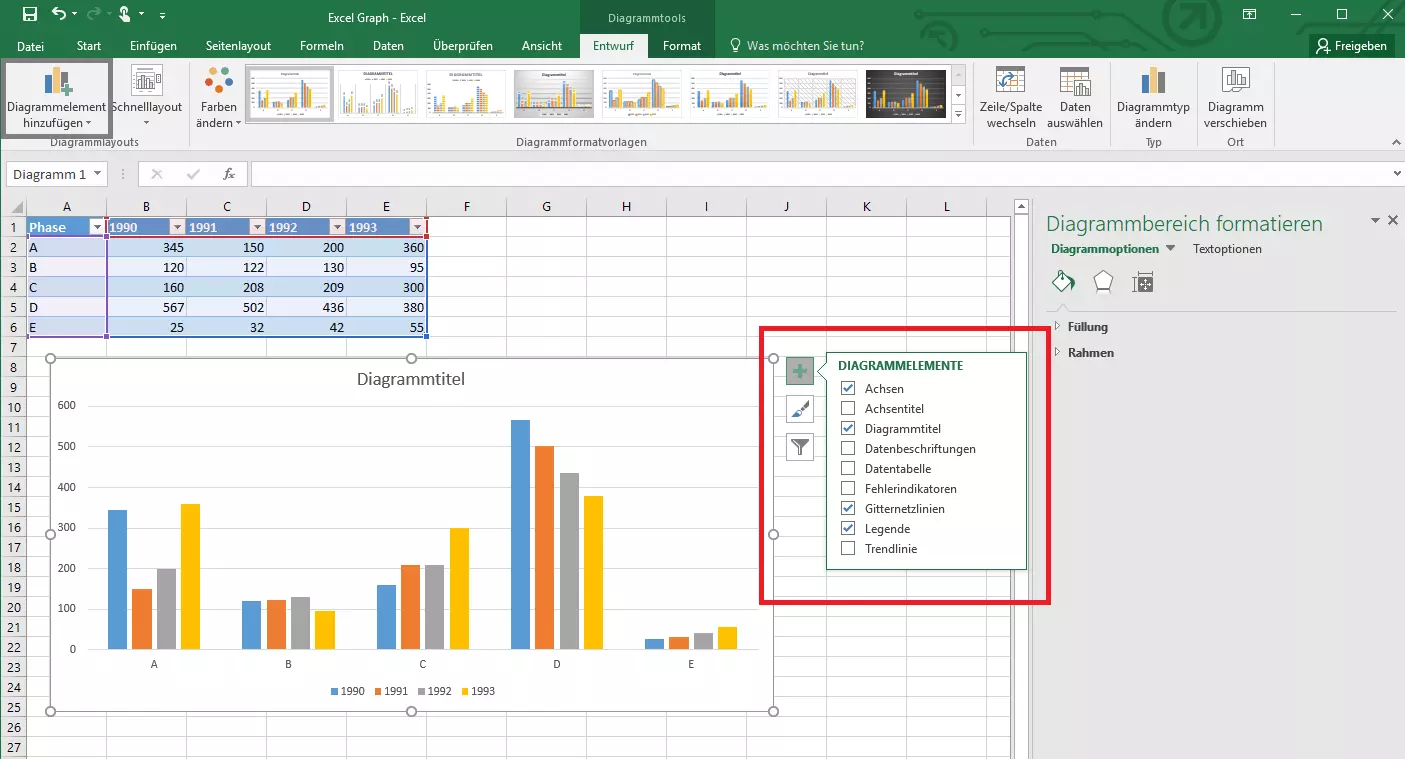Click the touch/mouse mode icon
Image resolution: width=1405 pixels, height=759 pixels.
coord(124,14)
